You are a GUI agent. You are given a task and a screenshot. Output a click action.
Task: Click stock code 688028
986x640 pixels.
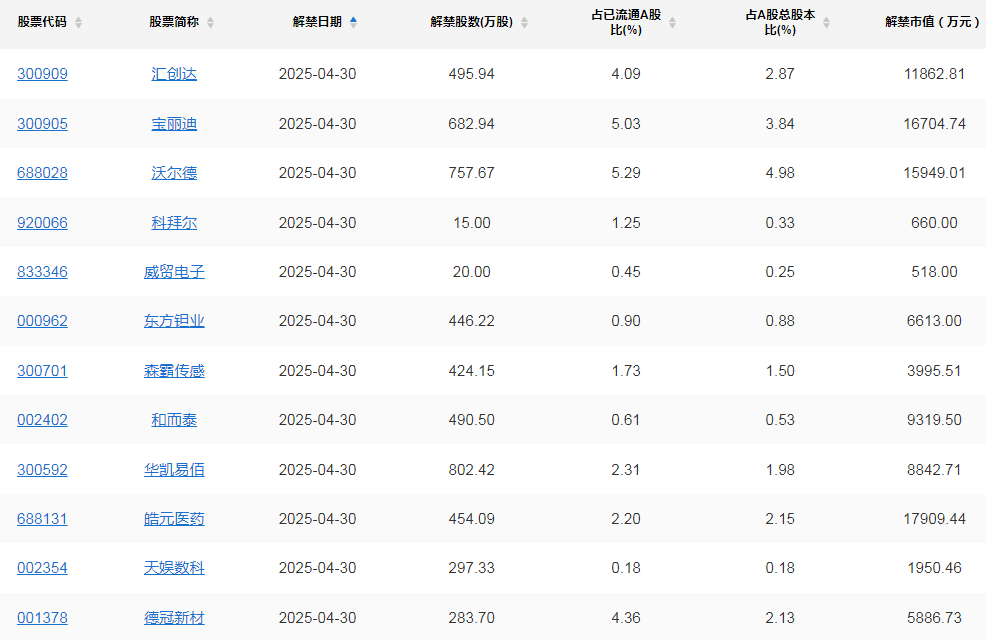(x=42, y=173)
